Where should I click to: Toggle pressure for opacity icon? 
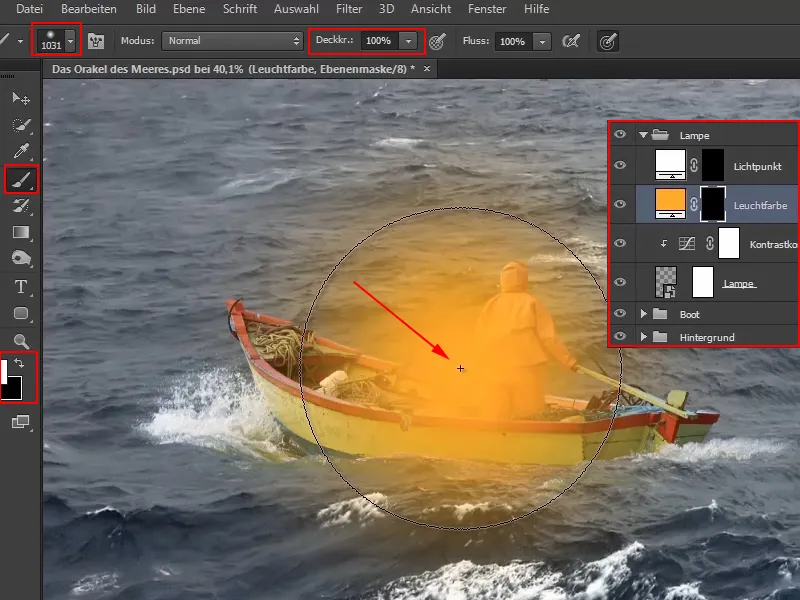tap(437, 41)
